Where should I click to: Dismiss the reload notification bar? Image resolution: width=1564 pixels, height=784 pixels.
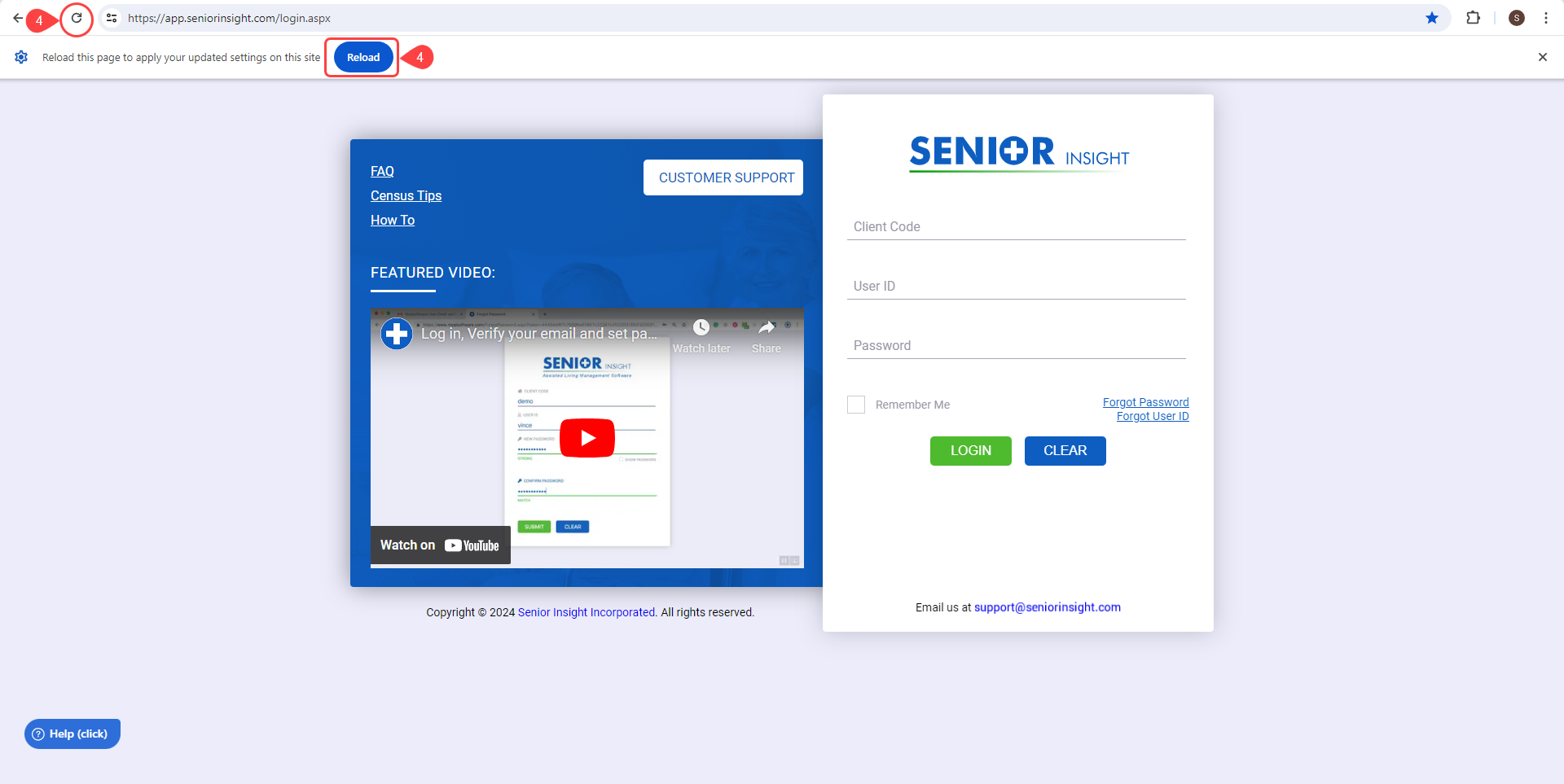pos(1542,57)
